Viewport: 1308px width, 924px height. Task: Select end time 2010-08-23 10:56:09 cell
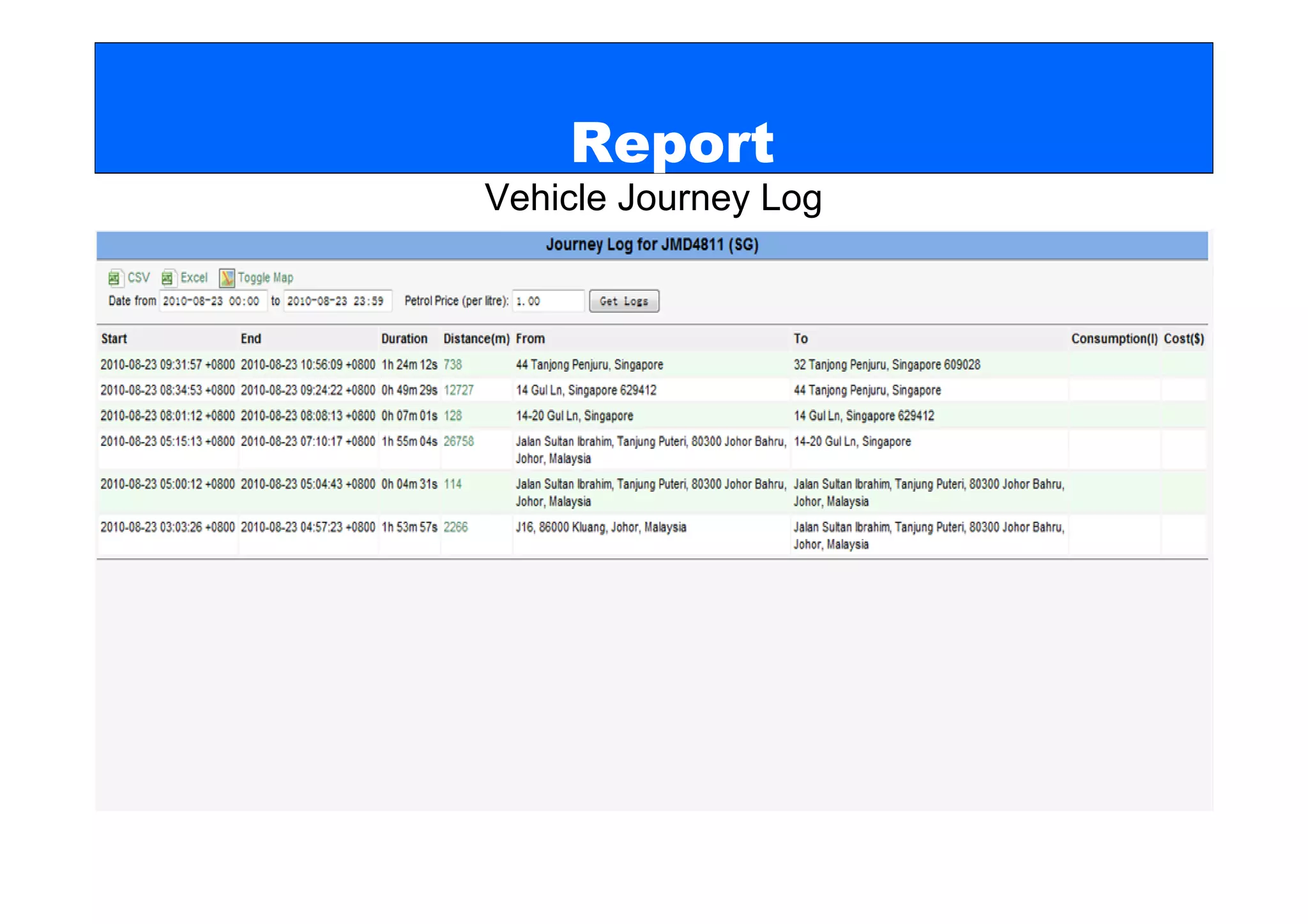(308, 365)
